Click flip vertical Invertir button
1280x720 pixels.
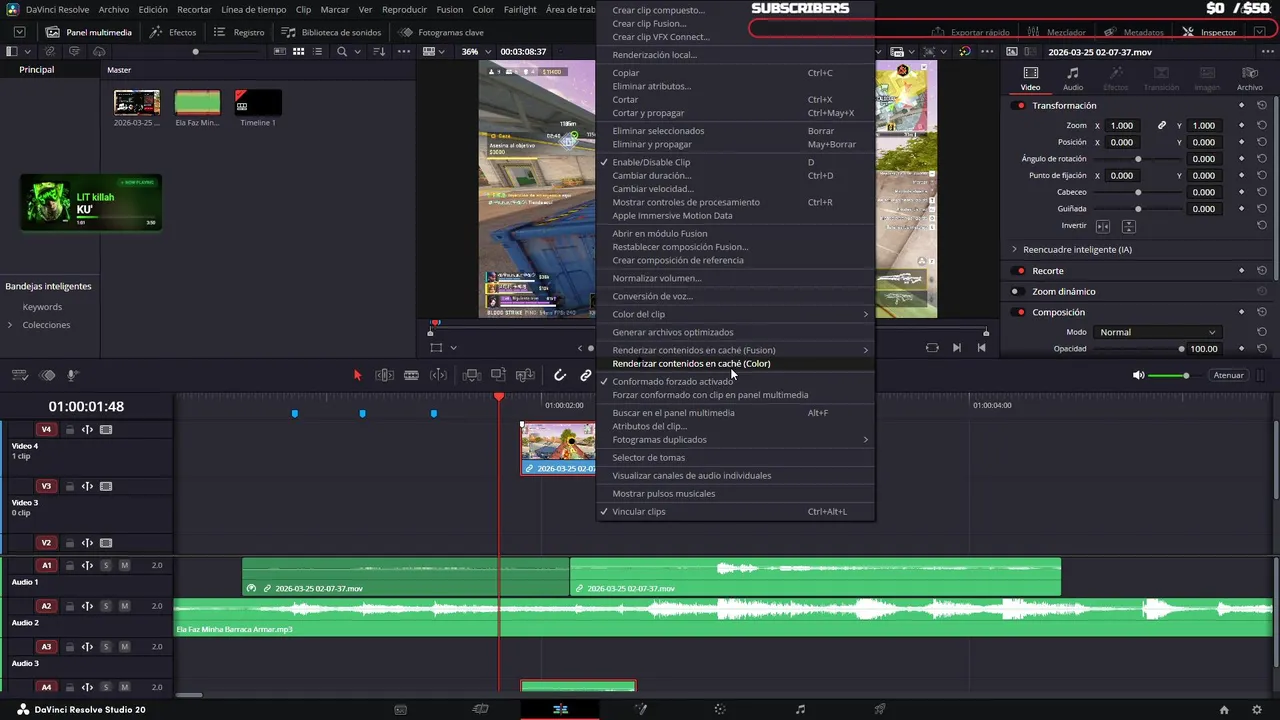1128,226
